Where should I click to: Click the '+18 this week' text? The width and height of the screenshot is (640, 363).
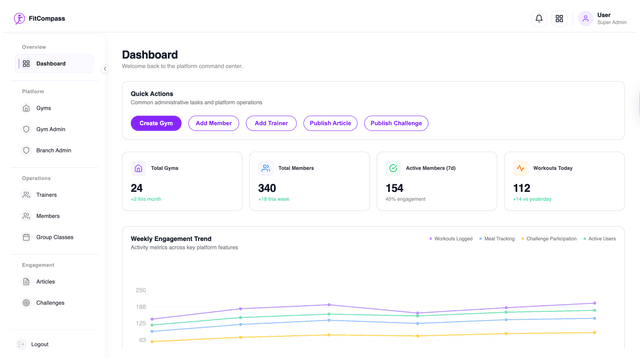click(x=273, y=199)
